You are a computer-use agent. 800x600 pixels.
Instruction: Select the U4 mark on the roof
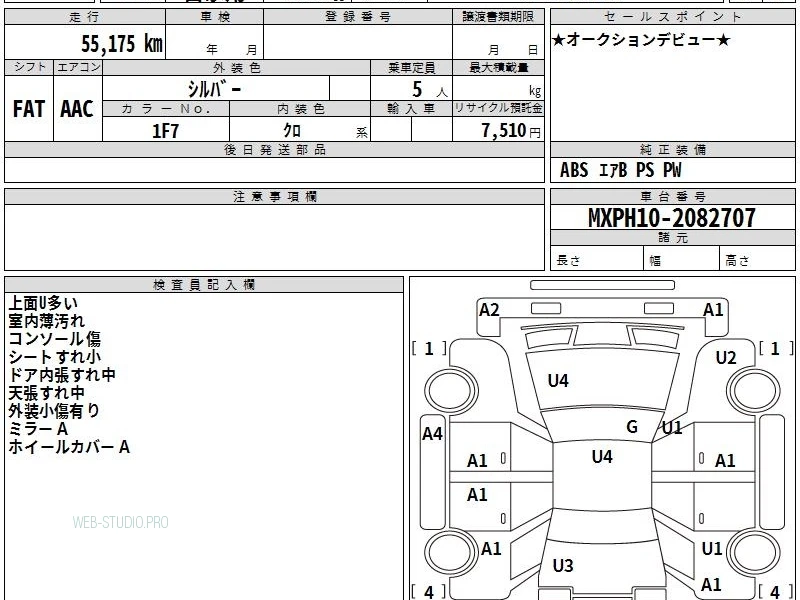602,456
